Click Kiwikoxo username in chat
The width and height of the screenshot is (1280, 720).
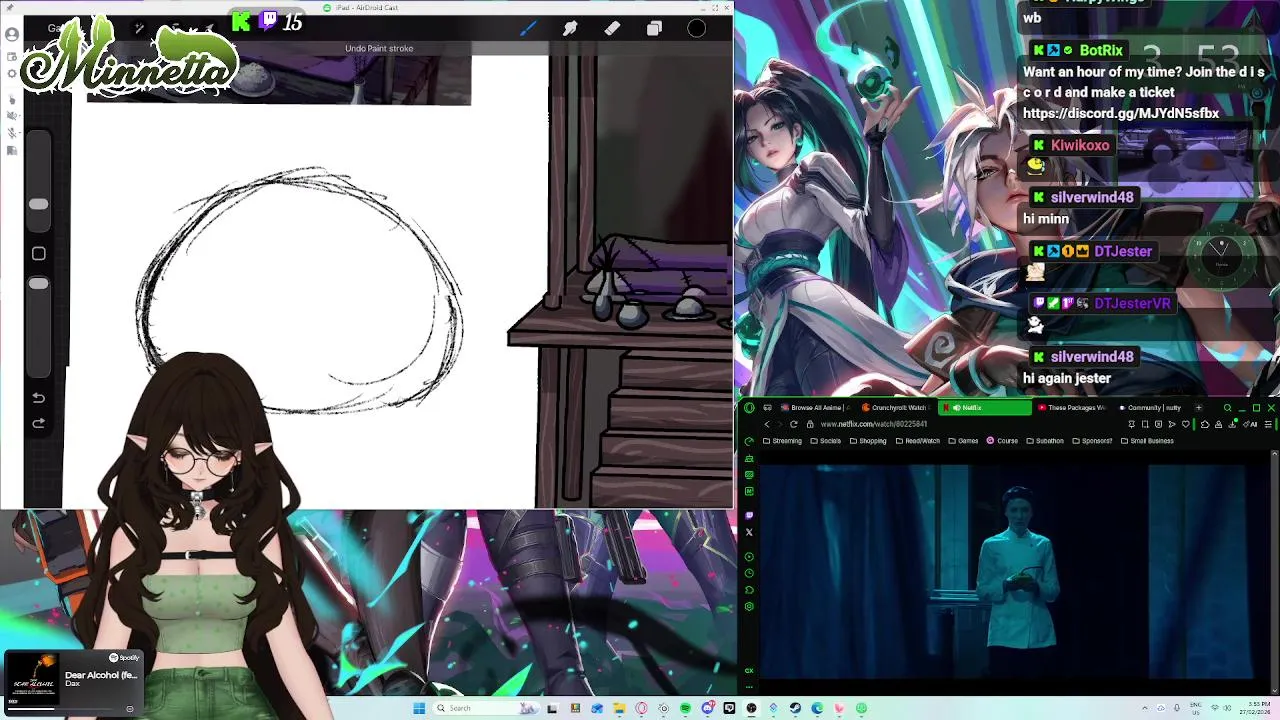(1080, 145)
